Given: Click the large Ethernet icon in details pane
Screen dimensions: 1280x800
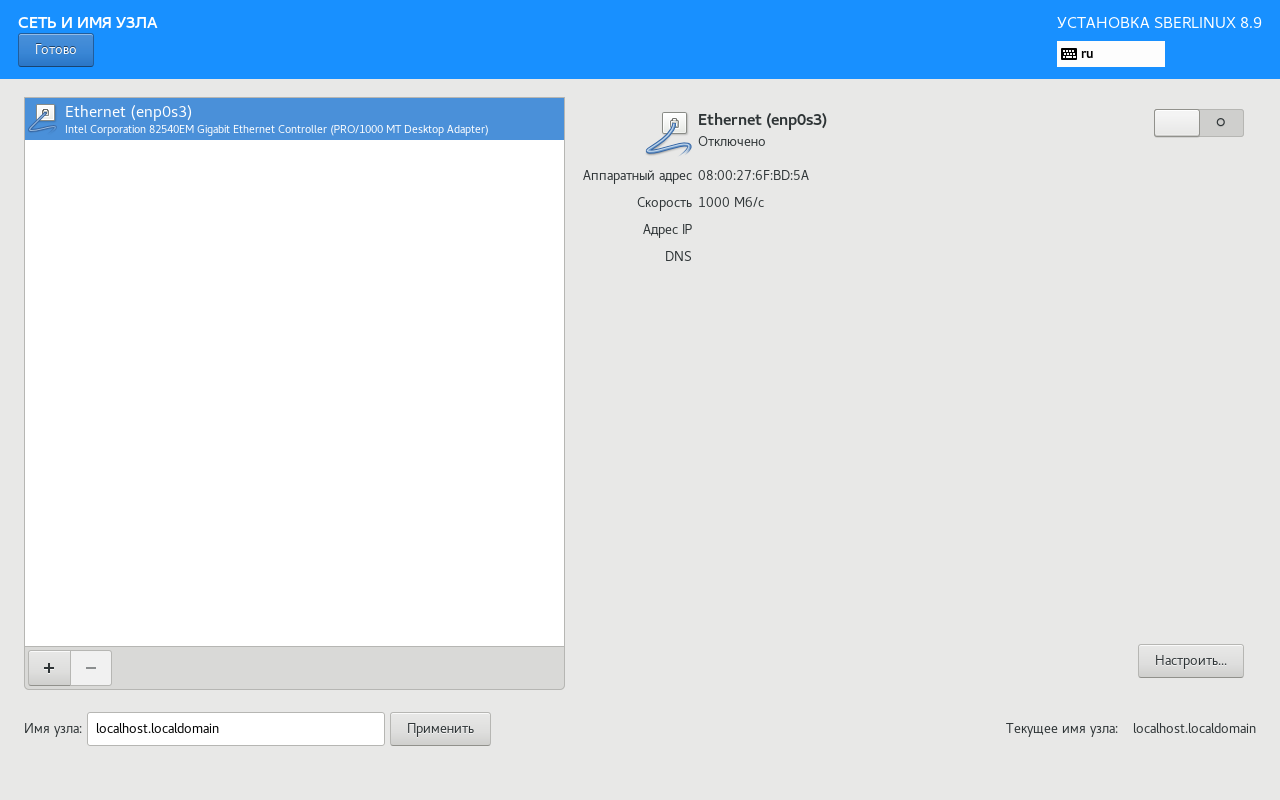Looking at the screenshot, I should click(x=669, y=134).
